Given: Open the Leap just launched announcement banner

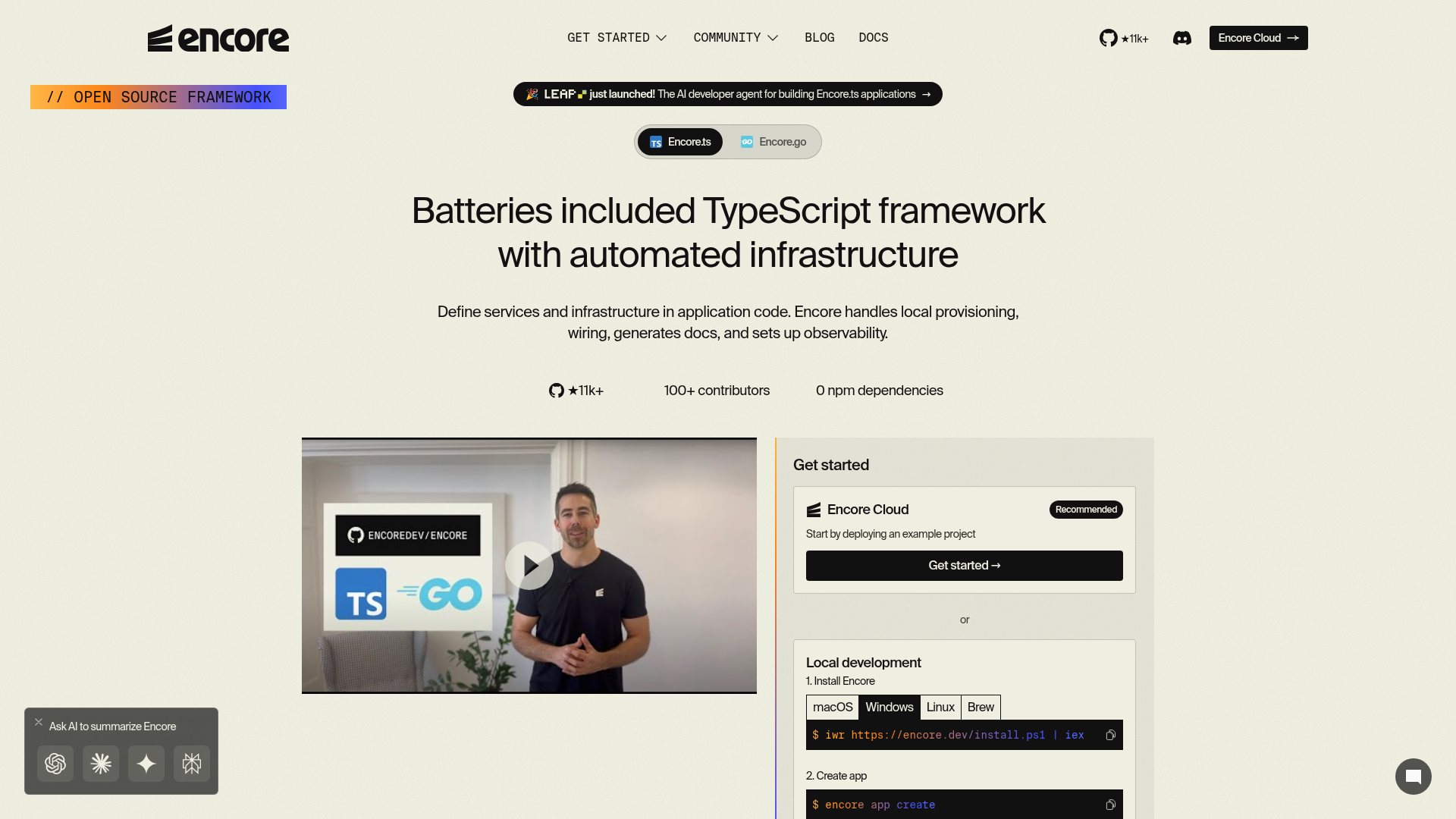Looking at the screenshot, I should point(727,94).
